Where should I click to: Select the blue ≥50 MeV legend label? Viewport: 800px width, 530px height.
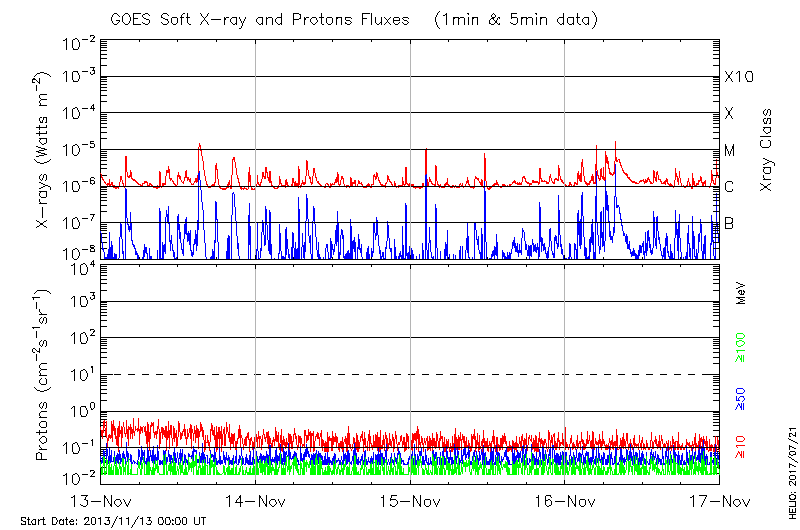[x=741, y=398]
